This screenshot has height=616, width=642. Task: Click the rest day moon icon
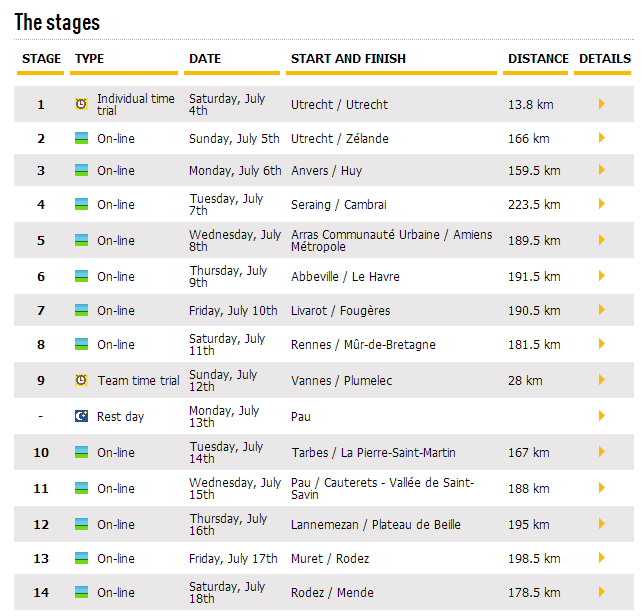point(81,416)
